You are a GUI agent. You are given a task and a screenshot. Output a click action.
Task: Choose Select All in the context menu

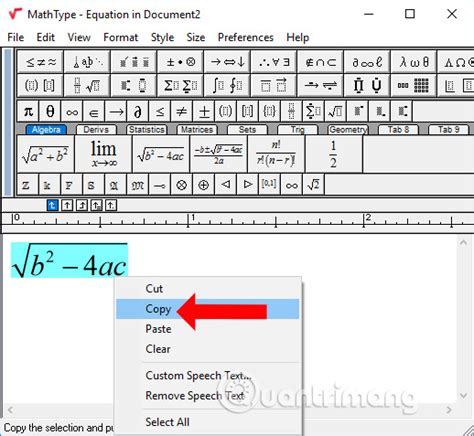167,422
